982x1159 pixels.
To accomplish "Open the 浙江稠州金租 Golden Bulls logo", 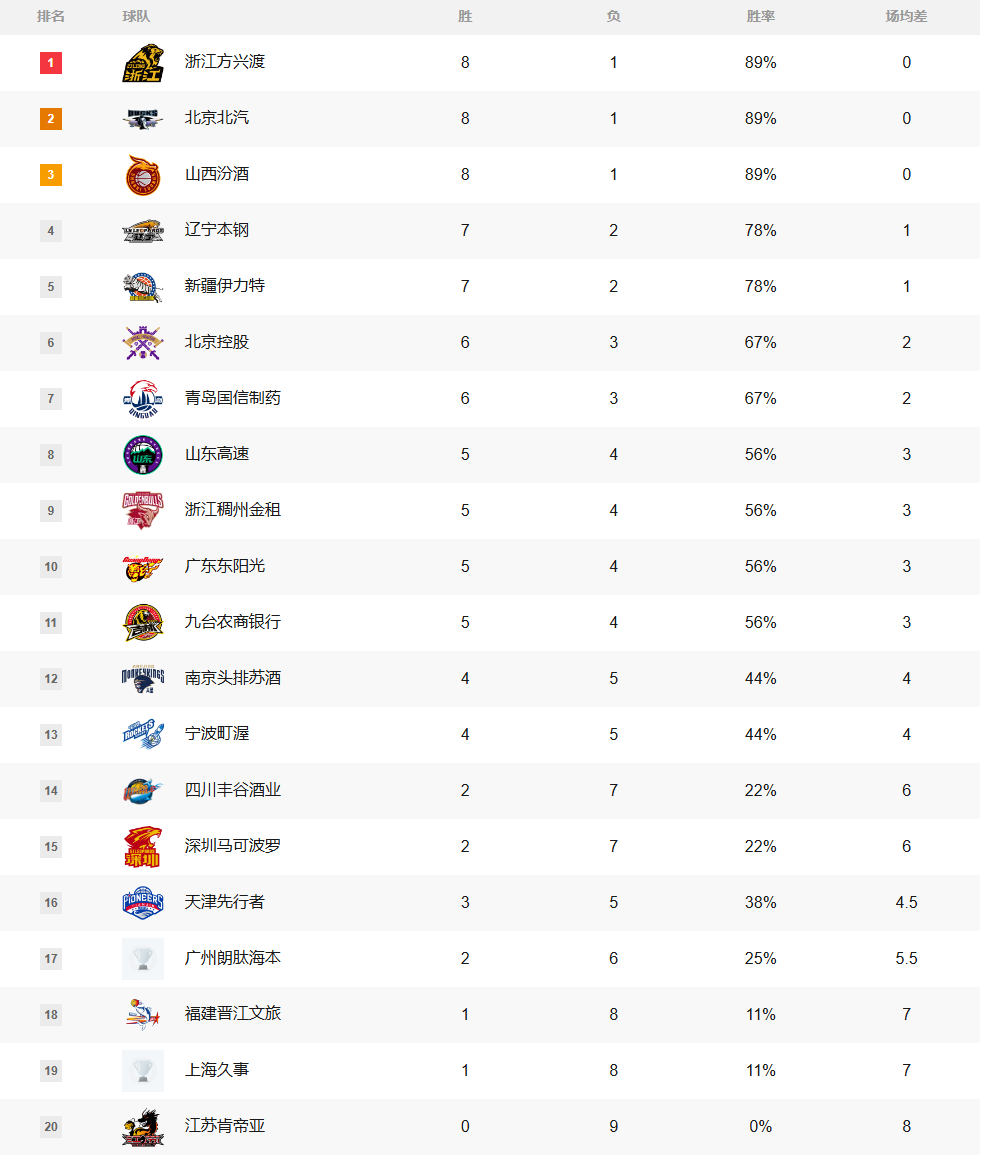I will 143,511.
